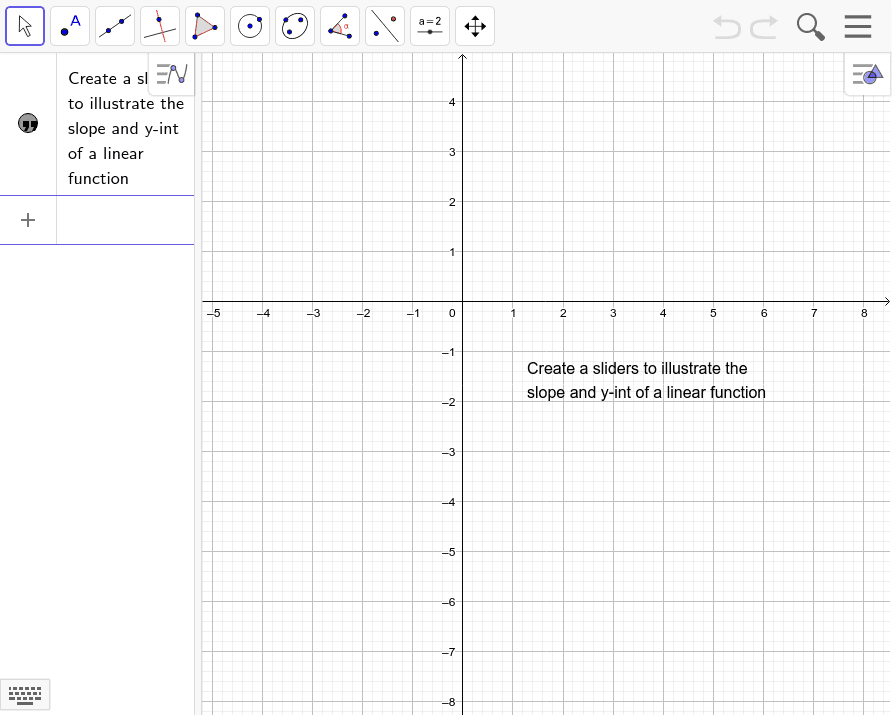Select the Perpendicular Line tool
This screenshot has width=892, height=717.
tap(160, 26)
